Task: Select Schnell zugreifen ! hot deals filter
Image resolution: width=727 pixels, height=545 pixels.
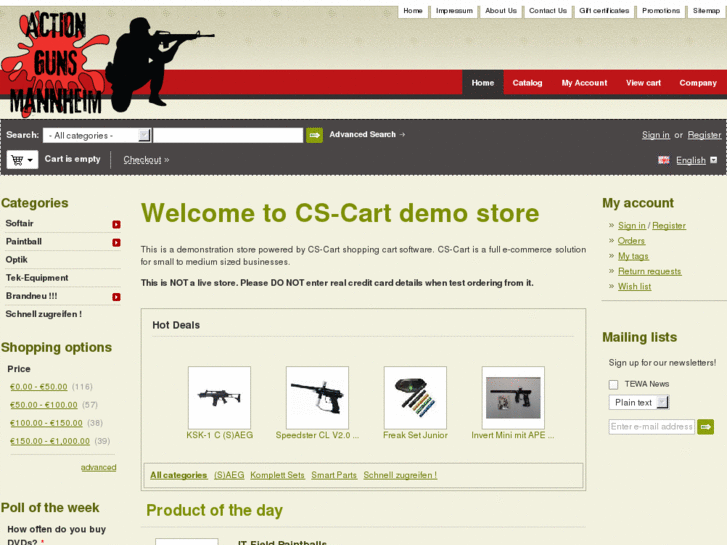Action: pos(400,475)
